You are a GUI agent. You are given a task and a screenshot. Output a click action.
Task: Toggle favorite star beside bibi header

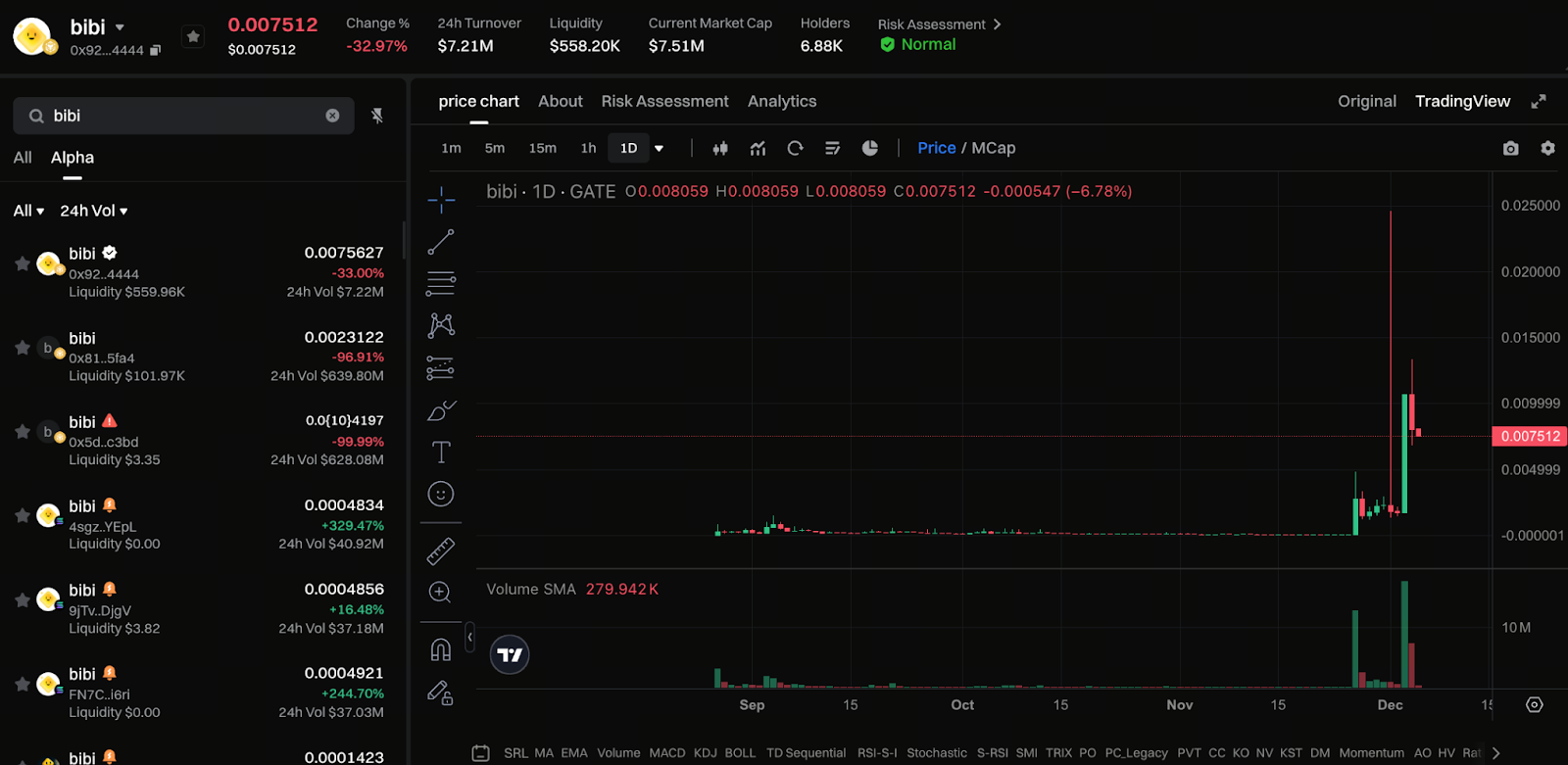point(193,36)
